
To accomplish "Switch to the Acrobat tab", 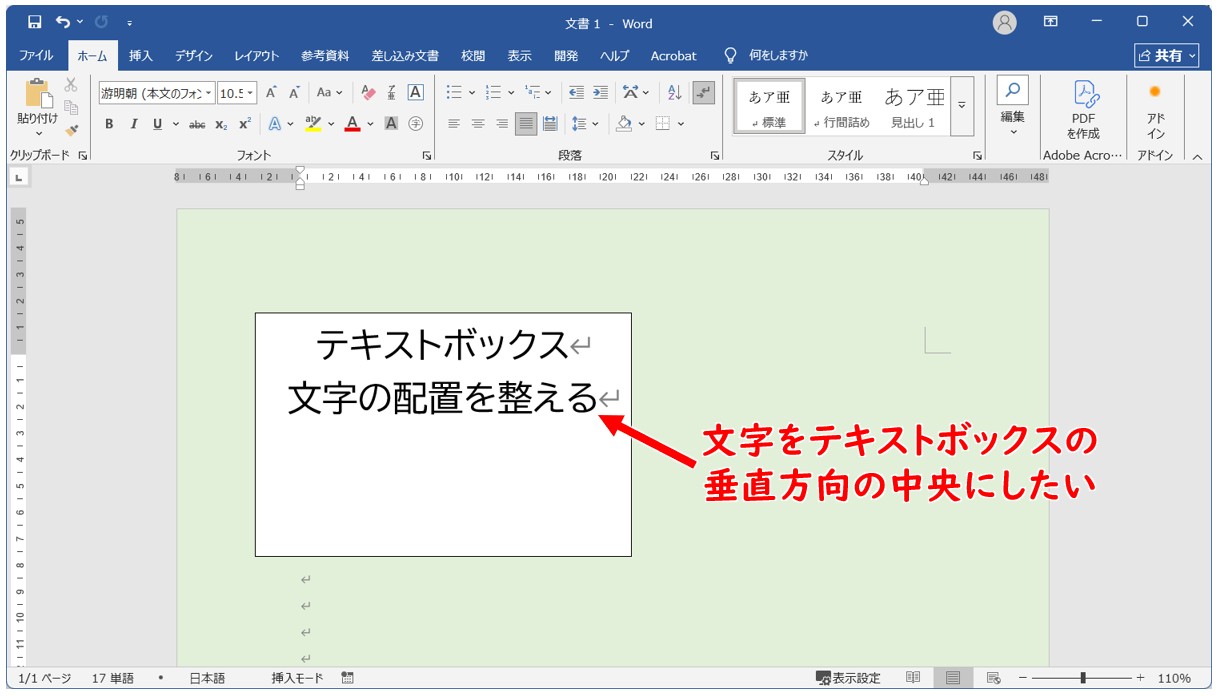I will (x=673, y=56).
